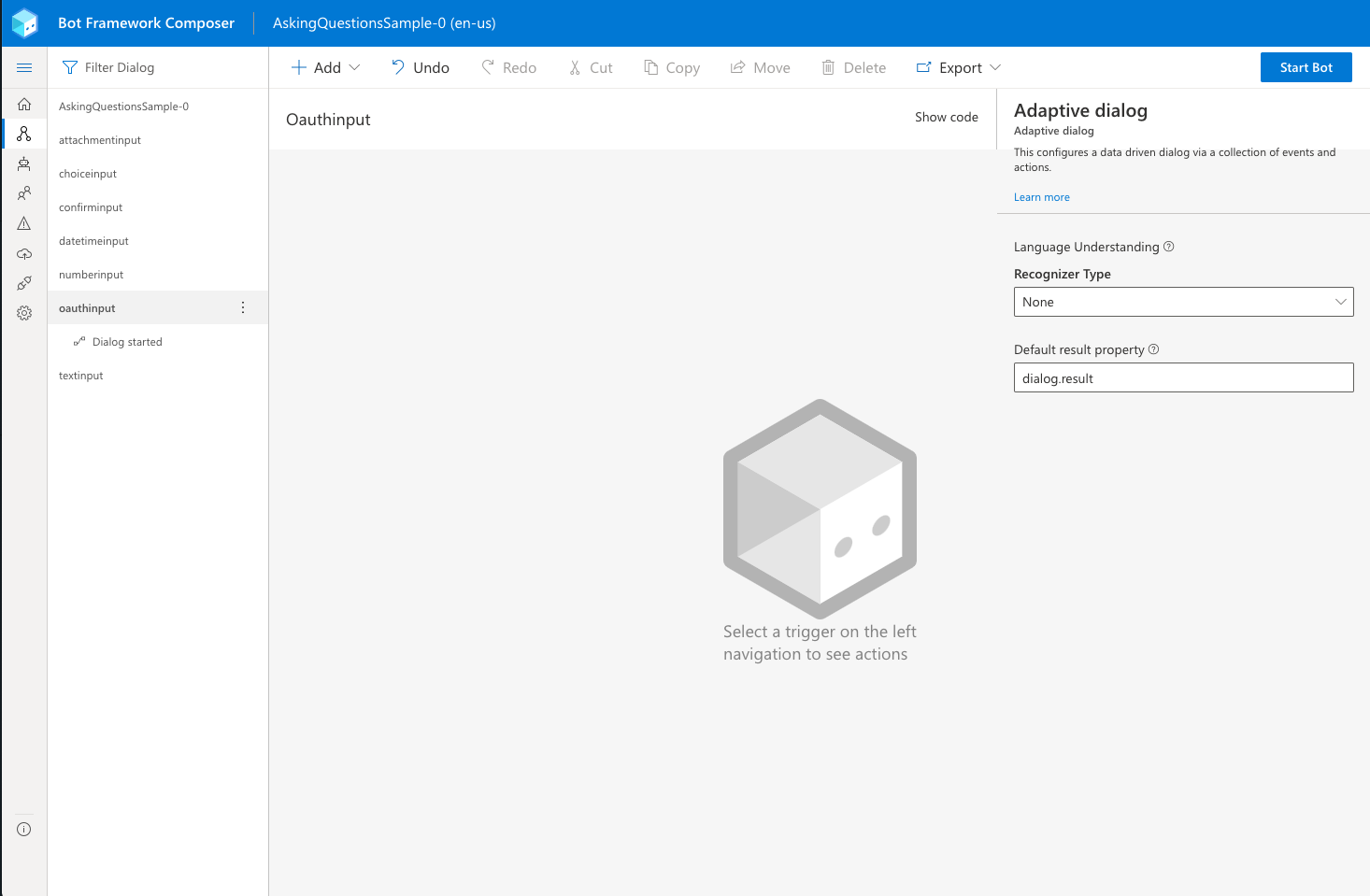Open the Skills plug icon
This screenshot has width=1370, height=896.
tap(24, 283)
